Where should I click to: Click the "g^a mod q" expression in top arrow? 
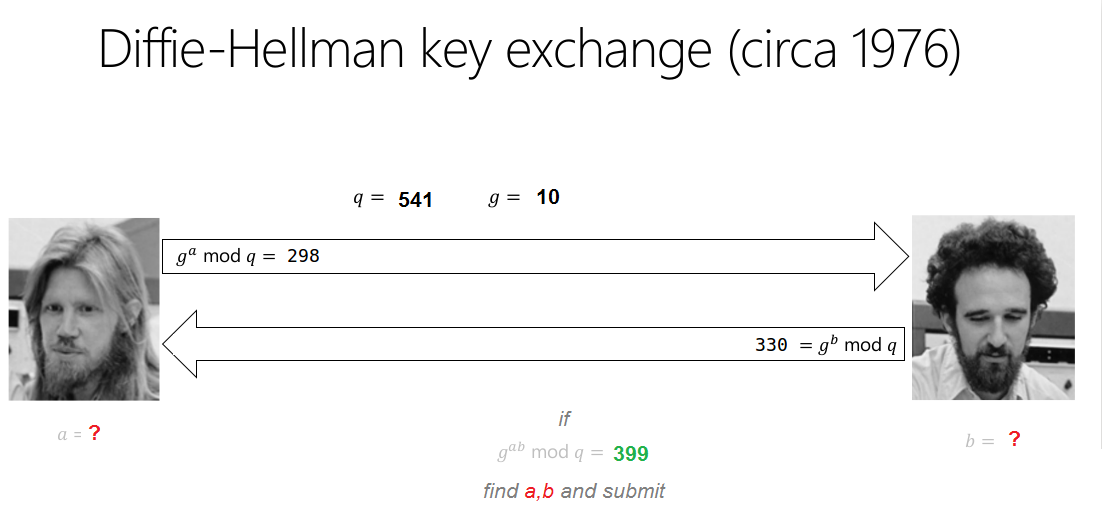[x=225, y=256]
